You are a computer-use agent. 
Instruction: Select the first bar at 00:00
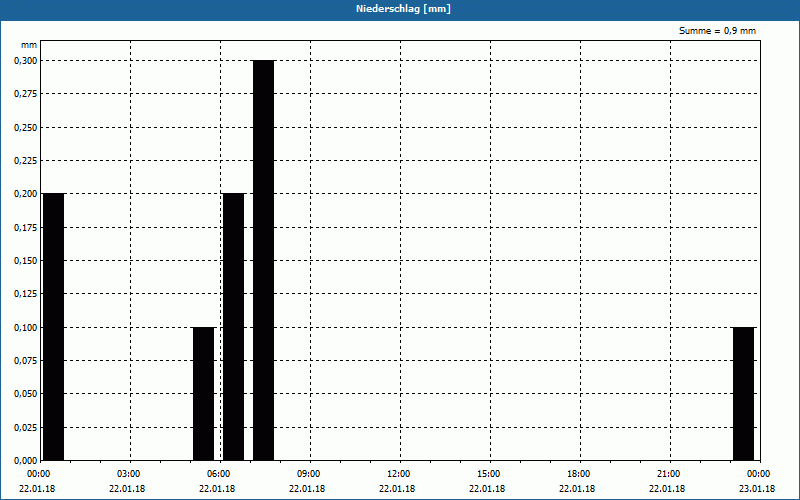point(54,327)
